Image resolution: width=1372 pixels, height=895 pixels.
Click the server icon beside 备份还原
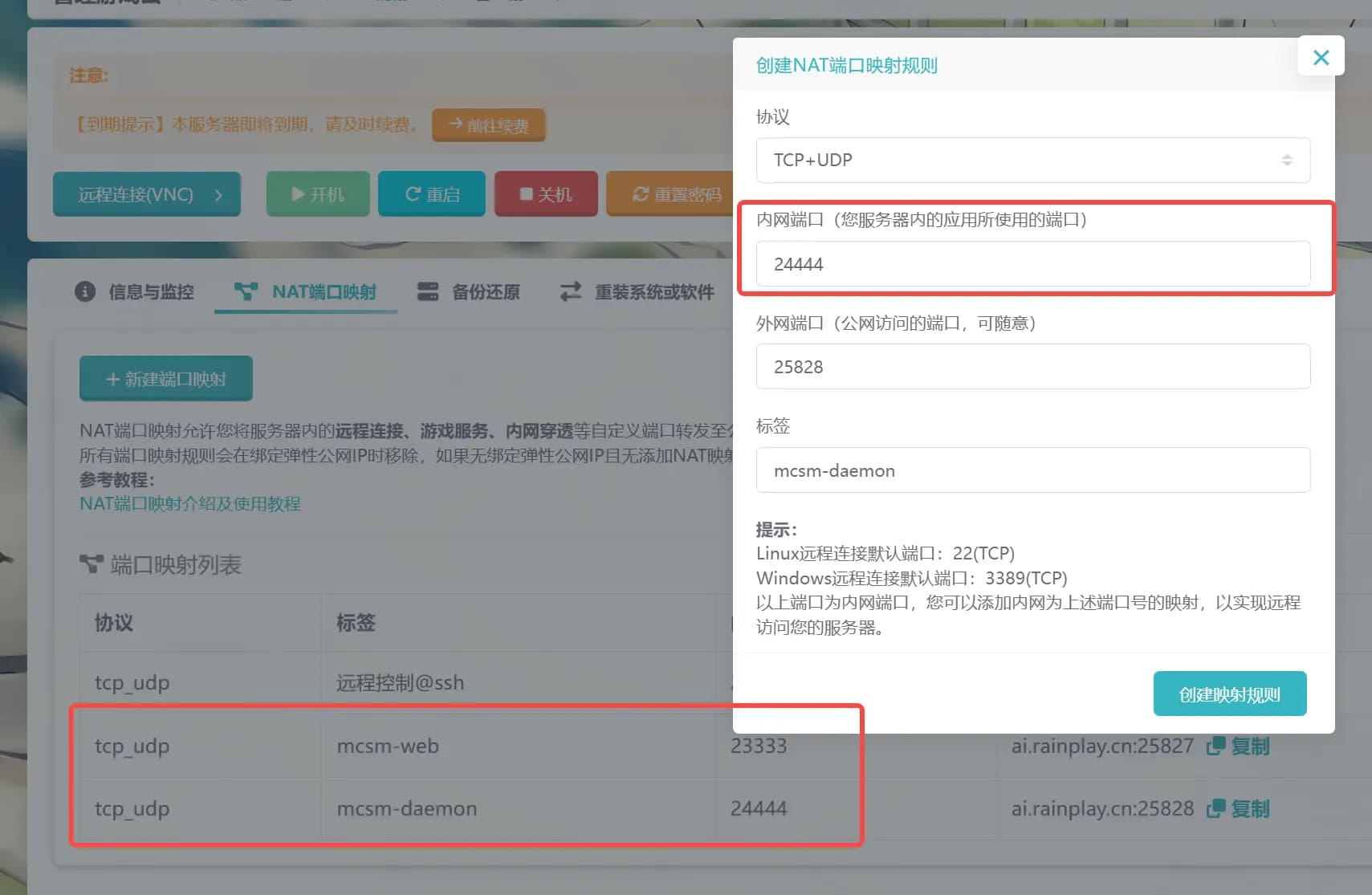pos(428,291)
